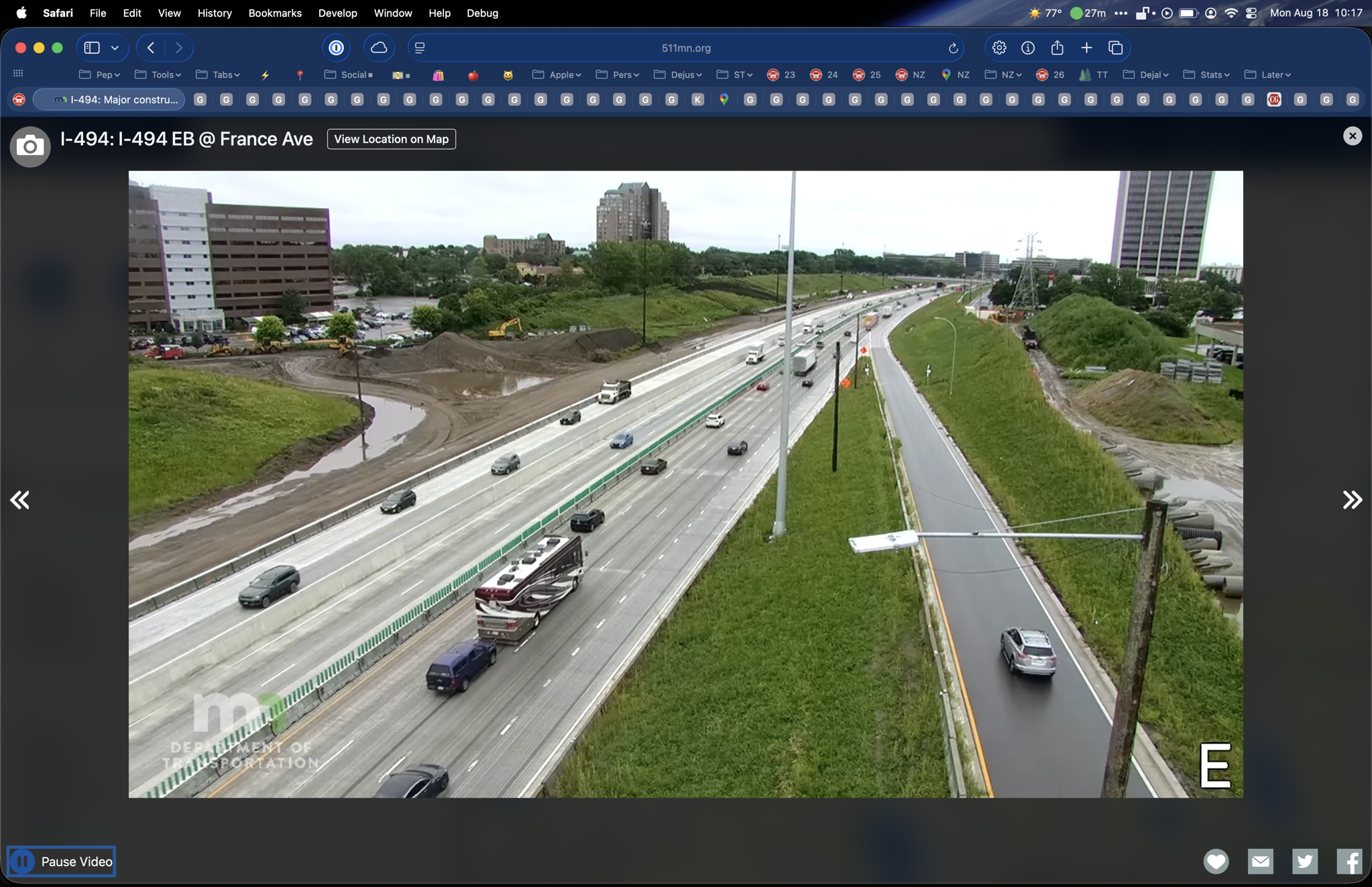Open page reader menu icon in address bar
Image resolution: width=1372 pixels, height=887 pixels.
click(420, 48)
